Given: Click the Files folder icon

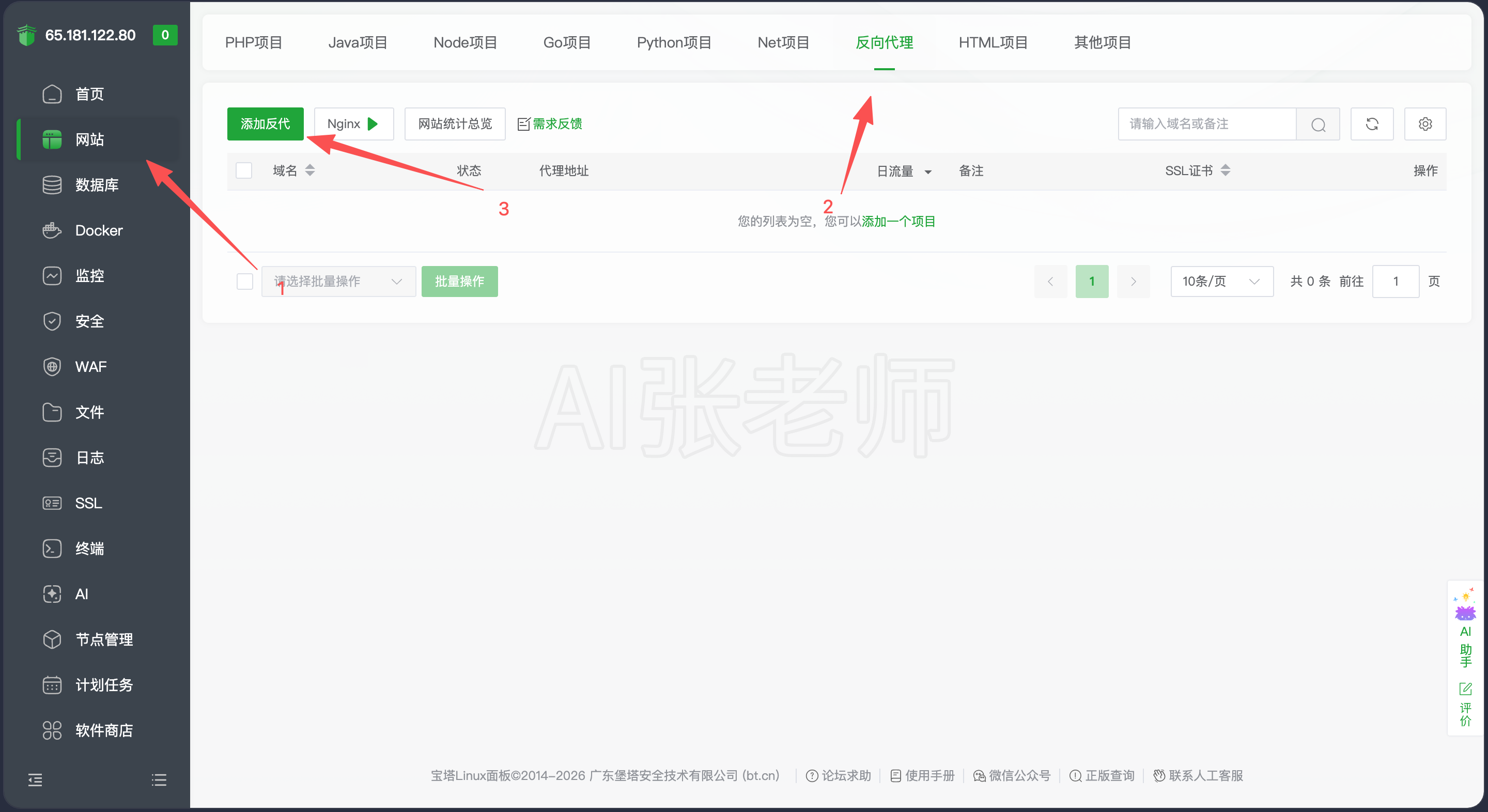Looking at the screenshot, I should tap(52, 412).
